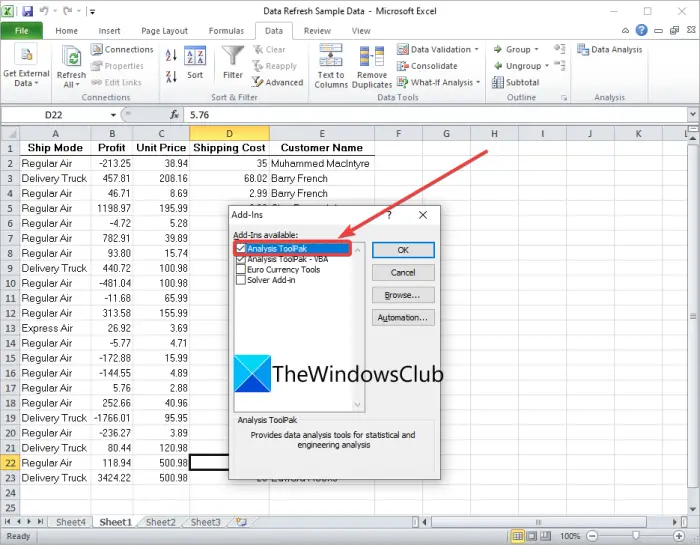Click the horizontal scrollbar thumb
Image resolution: width=700 pixels, height=545 pixels.
point(538,522)
